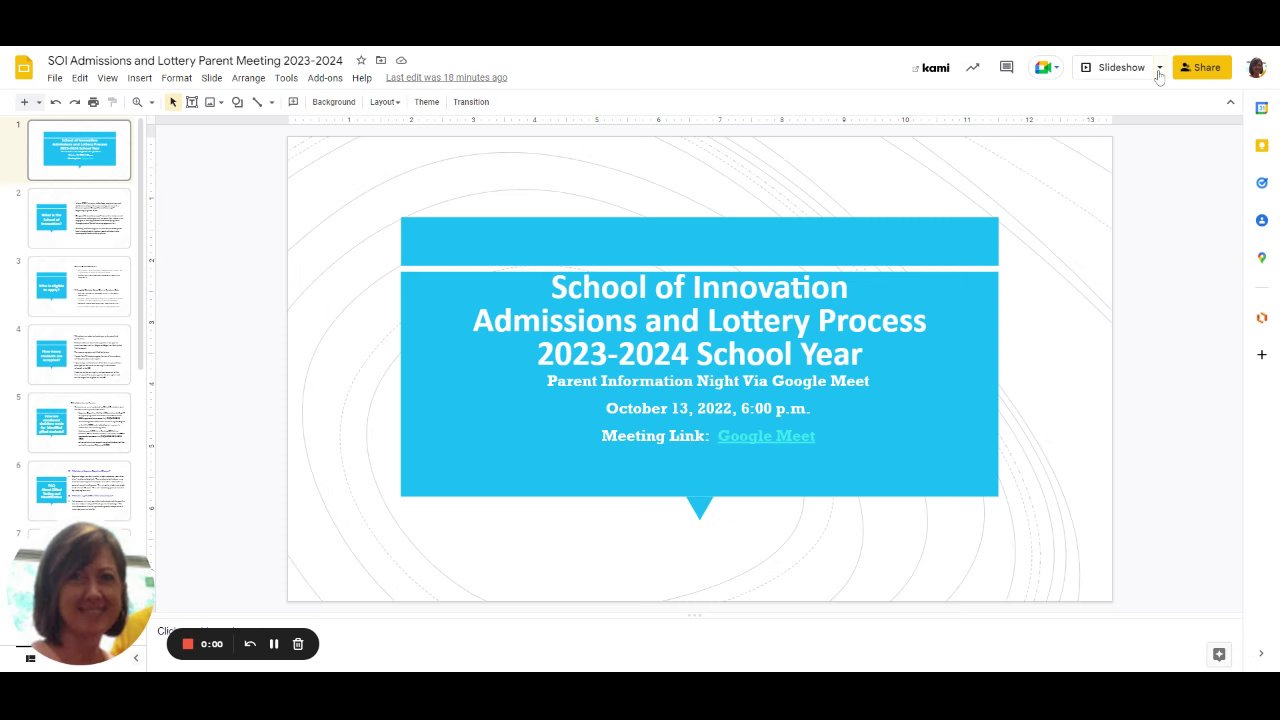Screen dimensions: 1280x720
Task: Expand the zoom level dropdown arrow
Action: 152,102
